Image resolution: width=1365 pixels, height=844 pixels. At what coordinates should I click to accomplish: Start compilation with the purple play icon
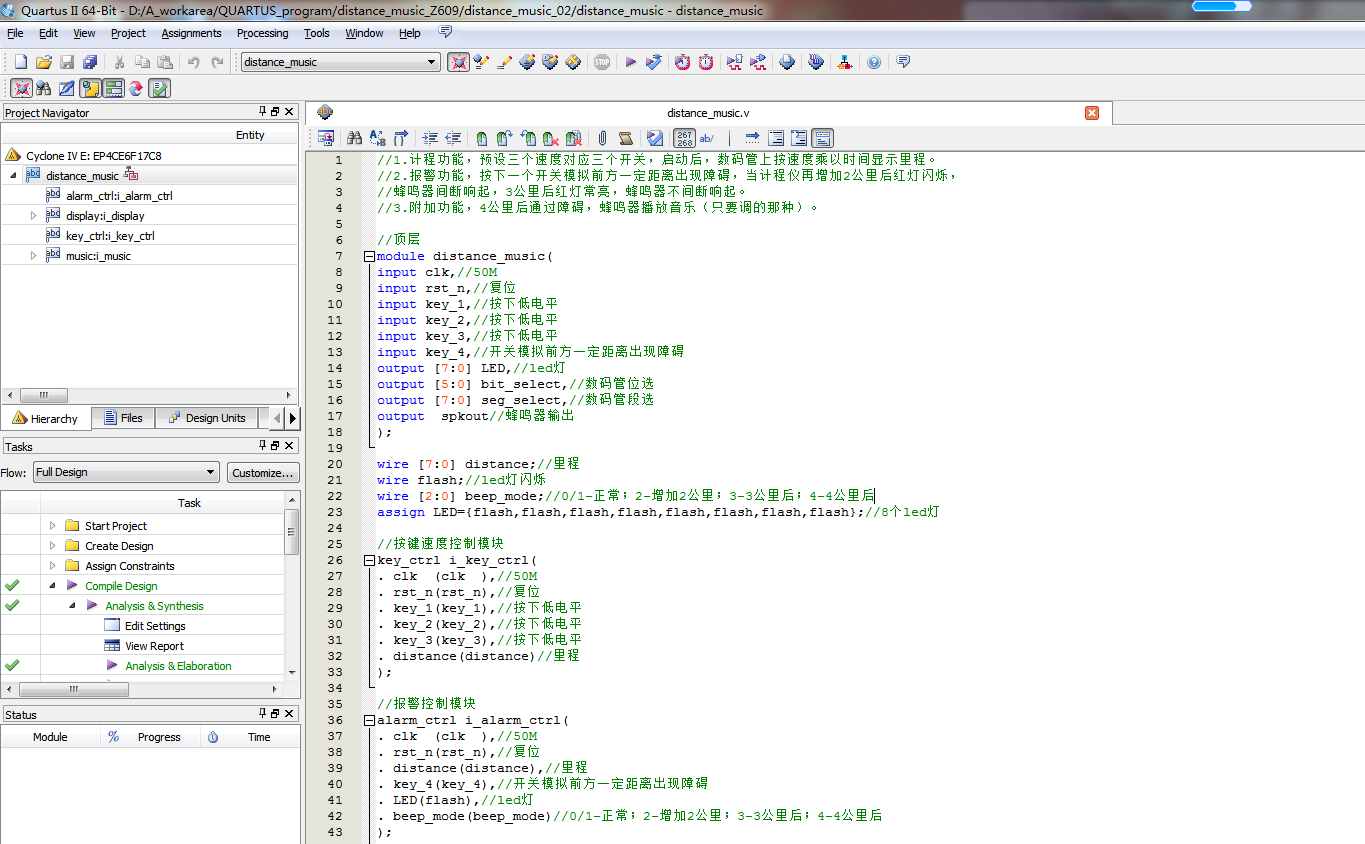click(630, 62)
